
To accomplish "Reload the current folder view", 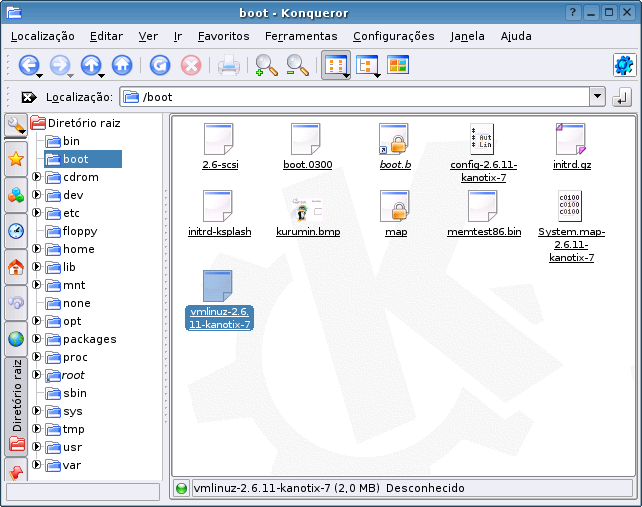I will (x=160, y=65).
